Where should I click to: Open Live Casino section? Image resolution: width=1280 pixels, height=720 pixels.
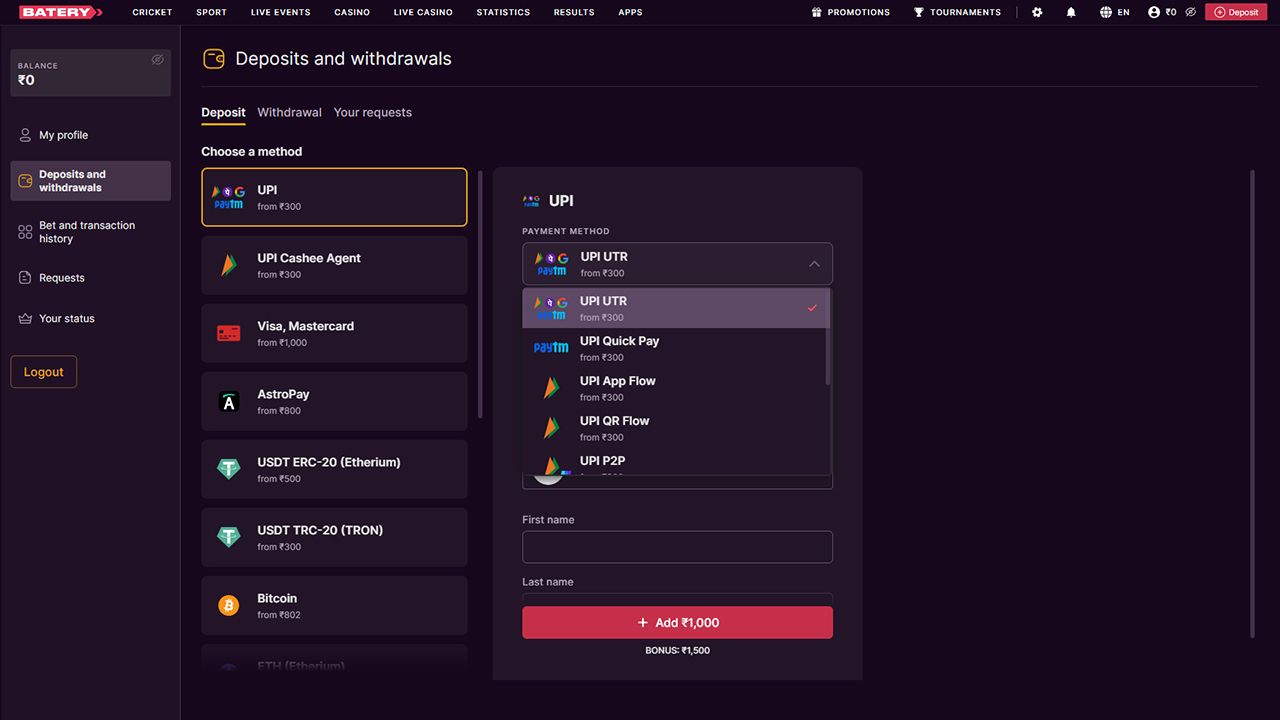[x=423, y=12]
